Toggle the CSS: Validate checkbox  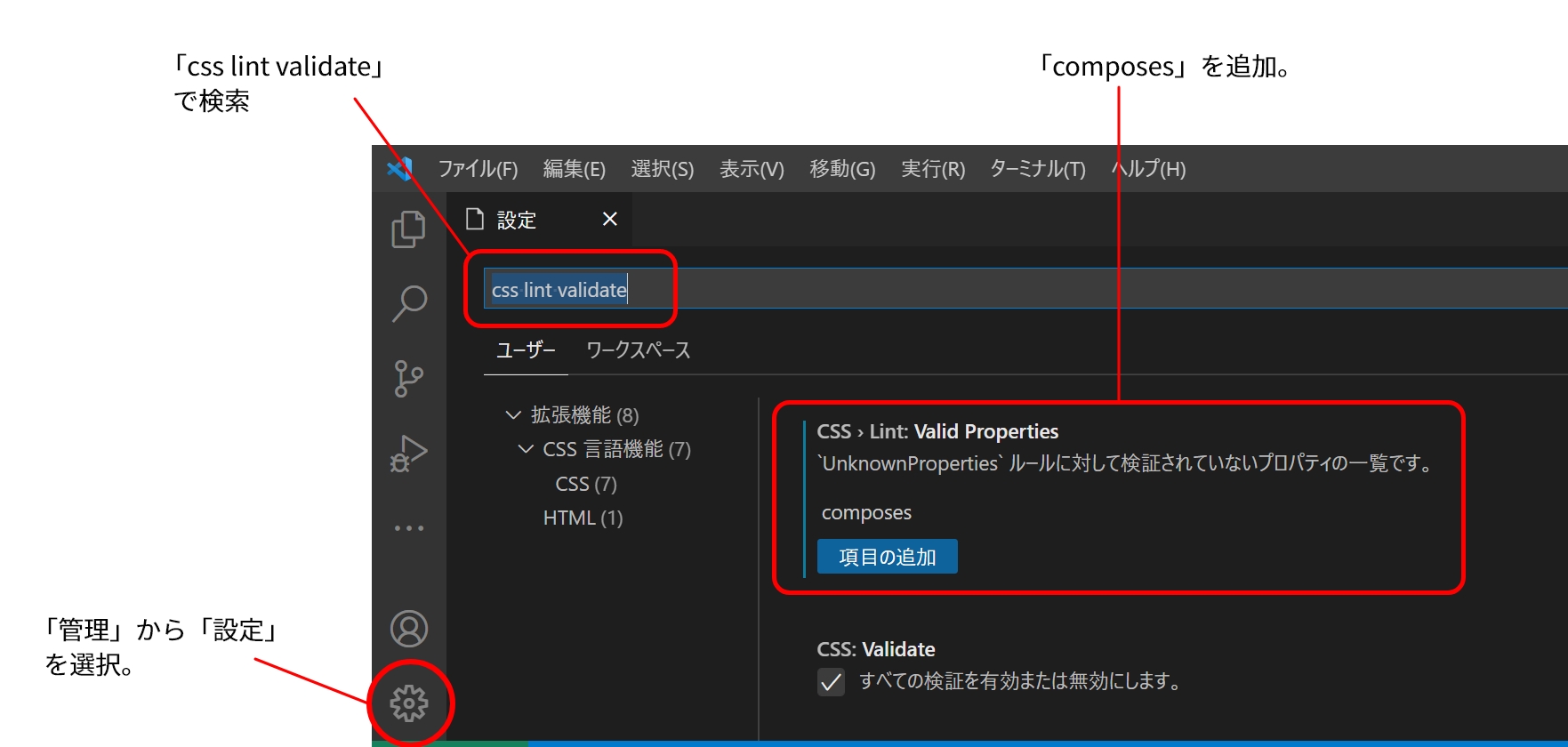click(x=831, y=682)
